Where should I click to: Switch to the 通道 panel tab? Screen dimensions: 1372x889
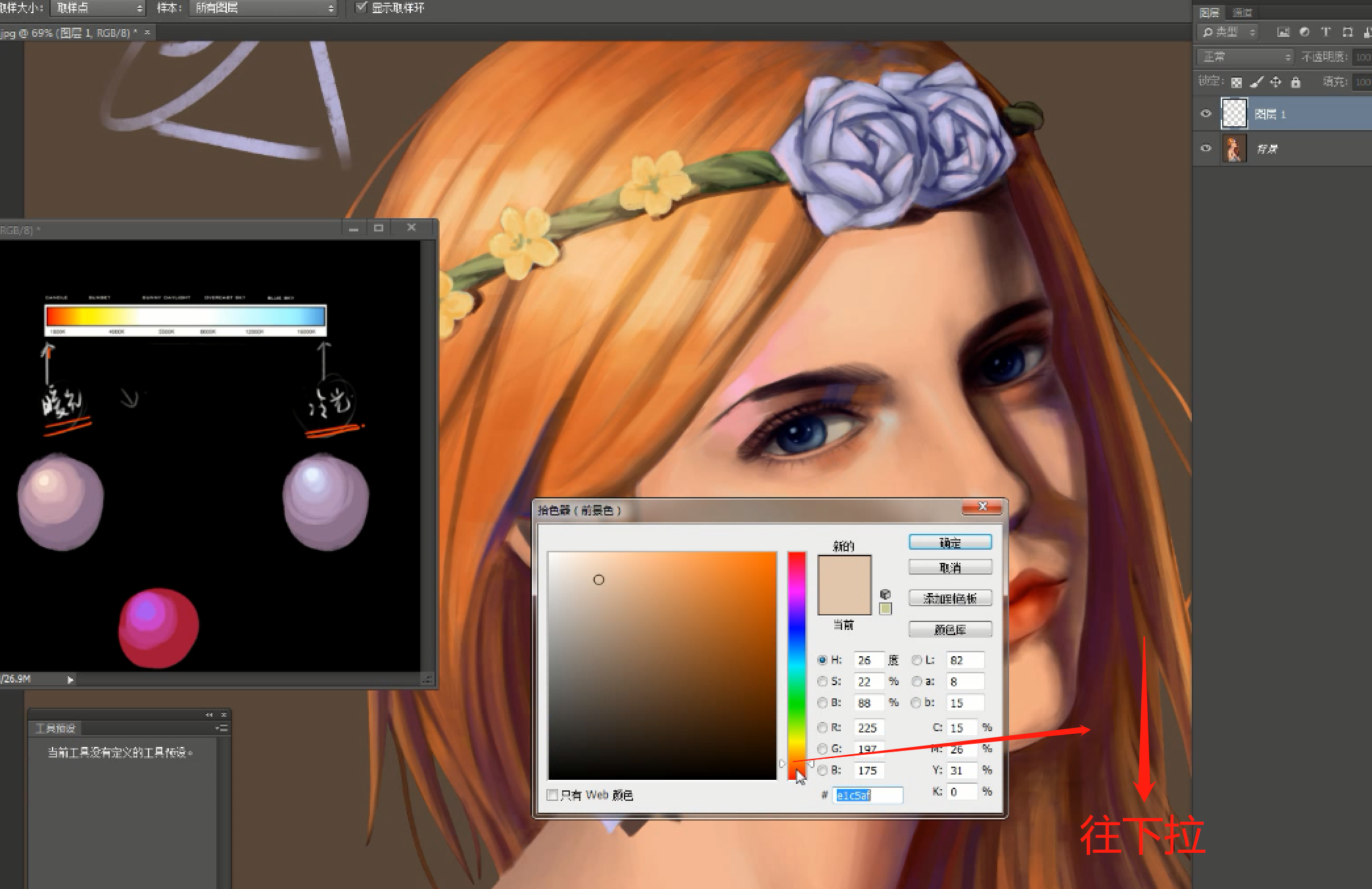tap(1242, 12)
